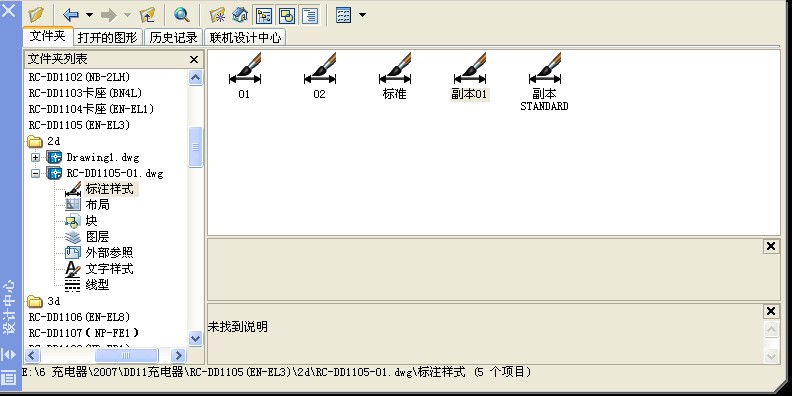Screen dimensions: 792x396
Task: Toggle the Tree View button
Action: point(264,15)
